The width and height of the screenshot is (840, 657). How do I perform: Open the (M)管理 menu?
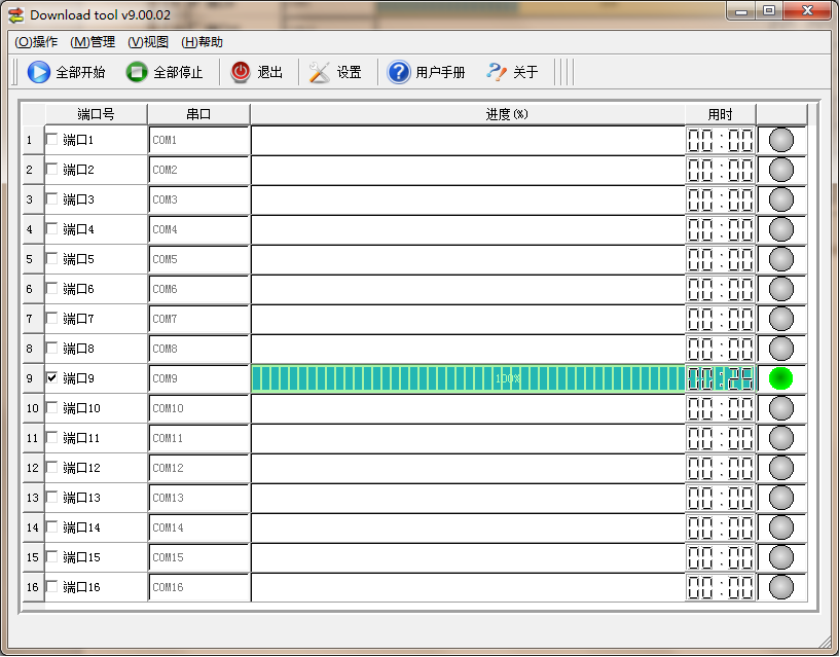[92, 42]
